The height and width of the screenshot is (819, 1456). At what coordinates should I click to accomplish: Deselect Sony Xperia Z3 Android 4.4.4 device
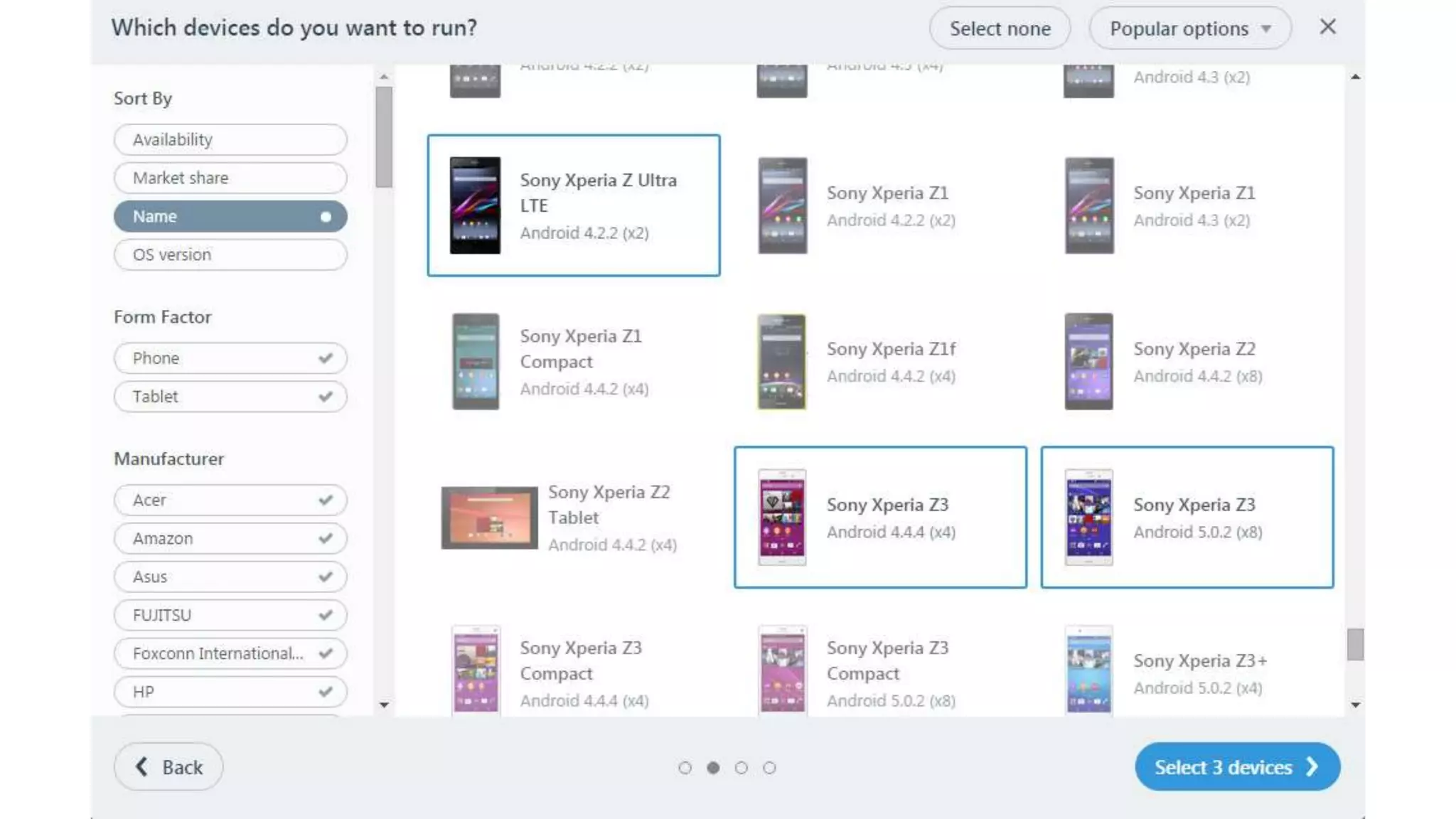(x=880, y=518)
